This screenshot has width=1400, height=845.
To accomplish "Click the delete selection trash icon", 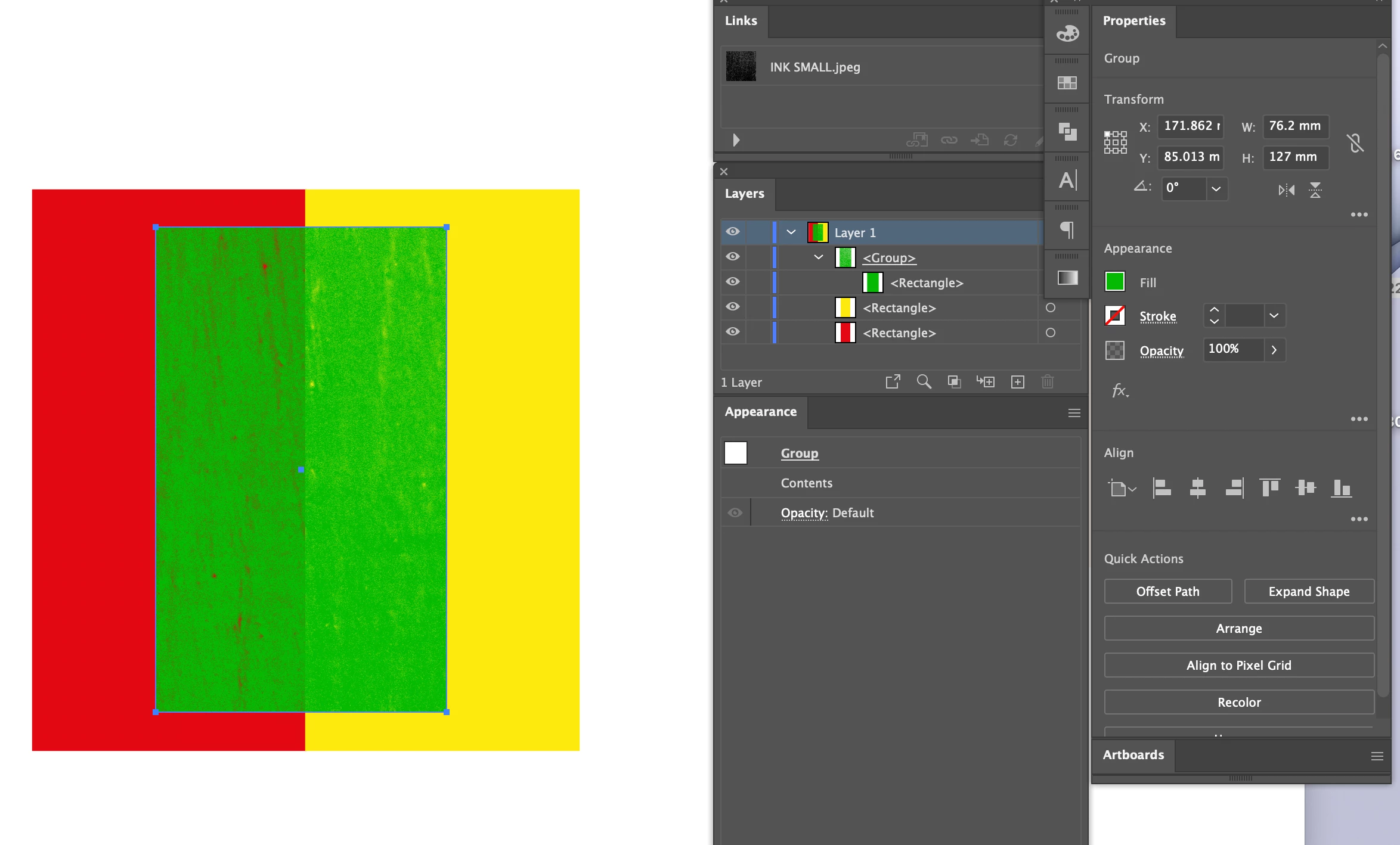I will coord(1048,382).
